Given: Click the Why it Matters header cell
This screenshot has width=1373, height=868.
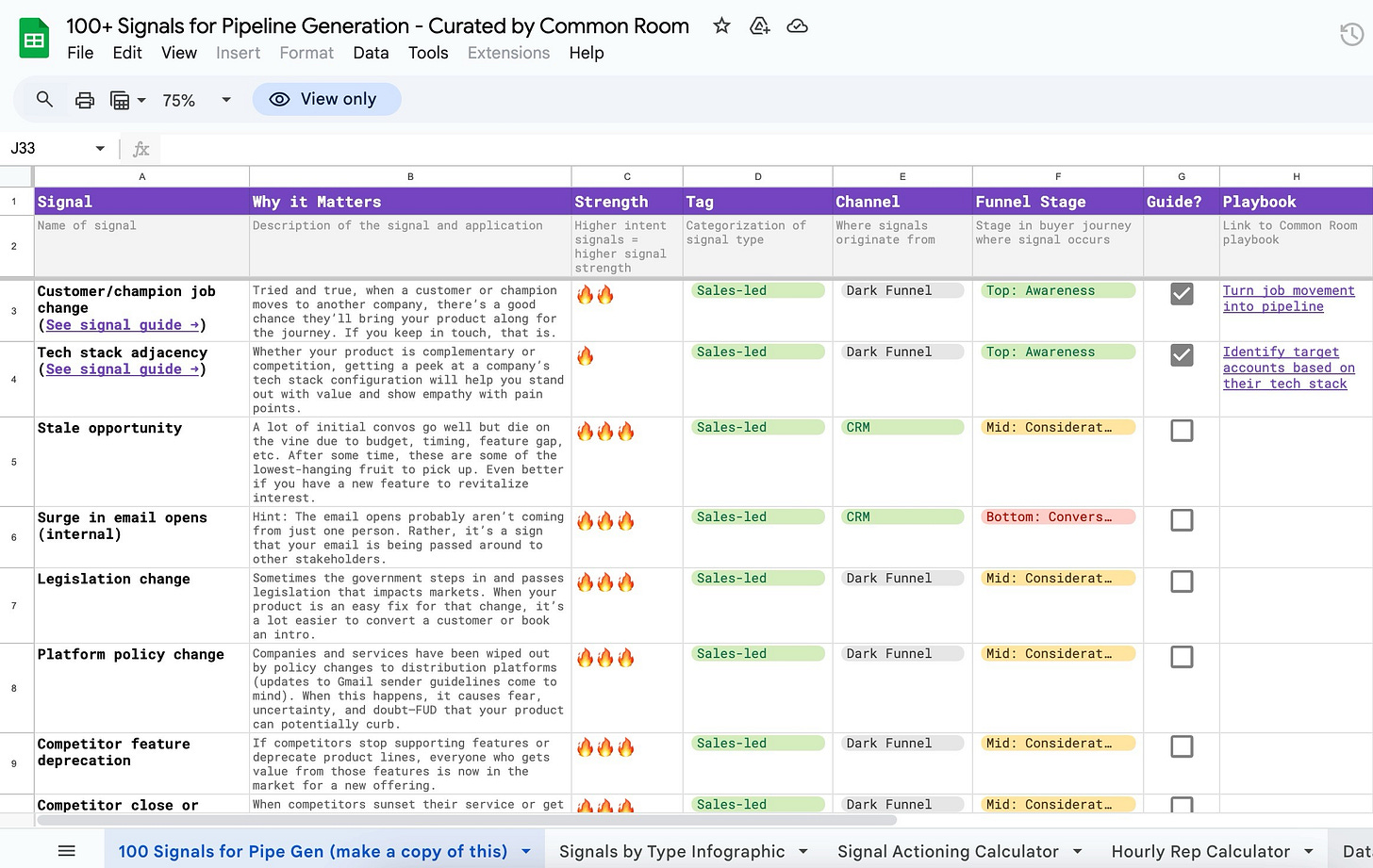Looking at the screenshot, I should pos(410,202).
